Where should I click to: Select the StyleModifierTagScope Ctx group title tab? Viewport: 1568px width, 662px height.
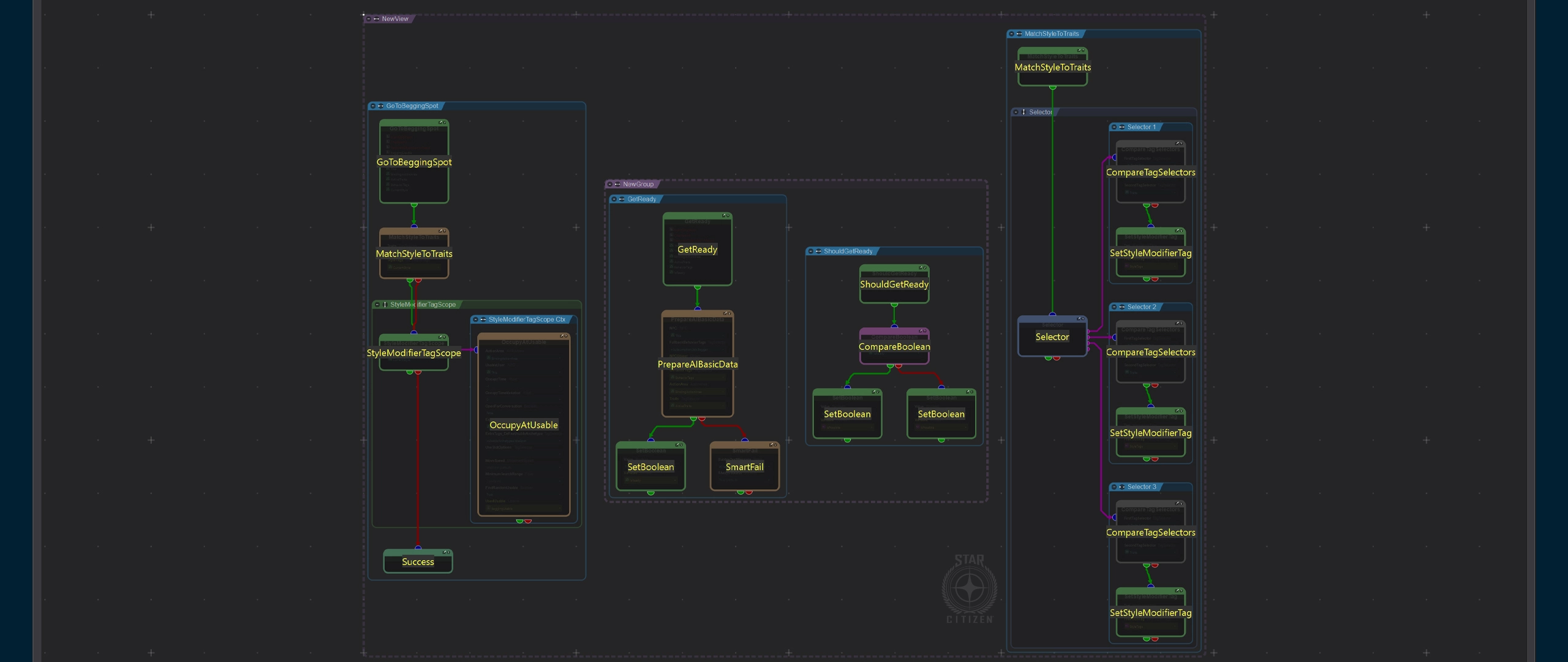pyautogui.click(x=526, y=319)
